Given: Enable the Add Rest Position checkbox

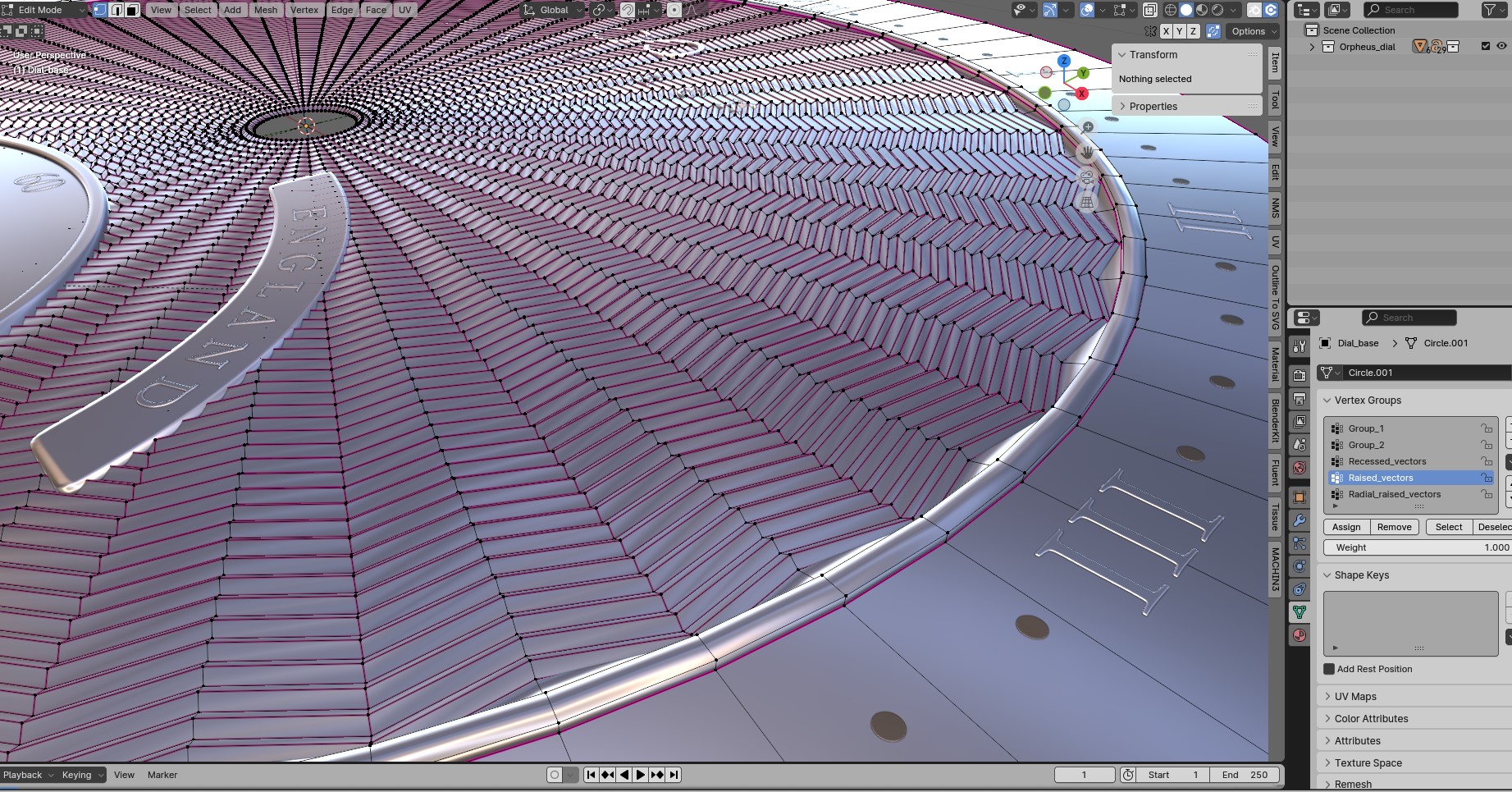Looking at the screenshot, I should tap(1329, 669).
